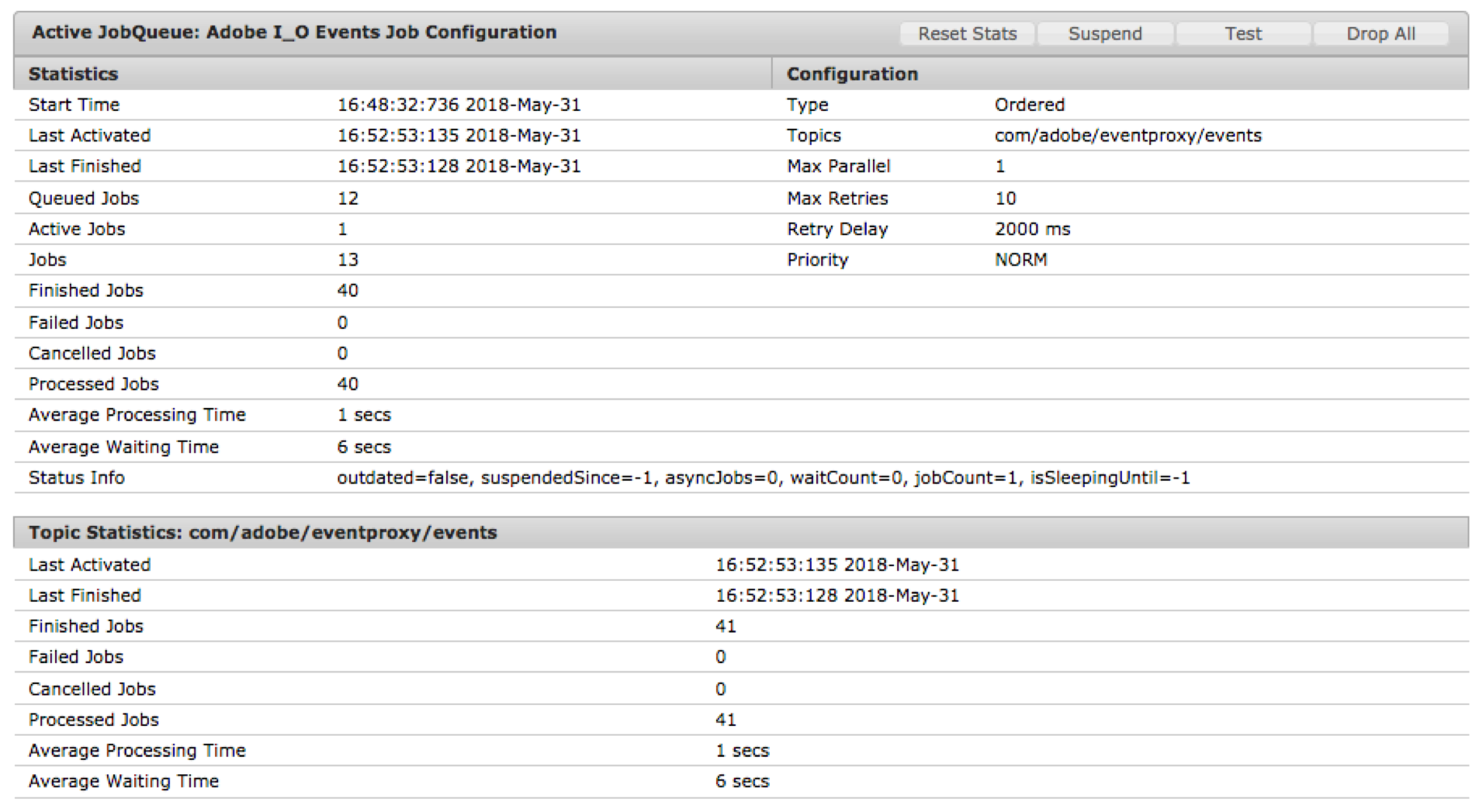Click the Test button
This screenshot has height=812, width=1479.
coord(1243,33)
